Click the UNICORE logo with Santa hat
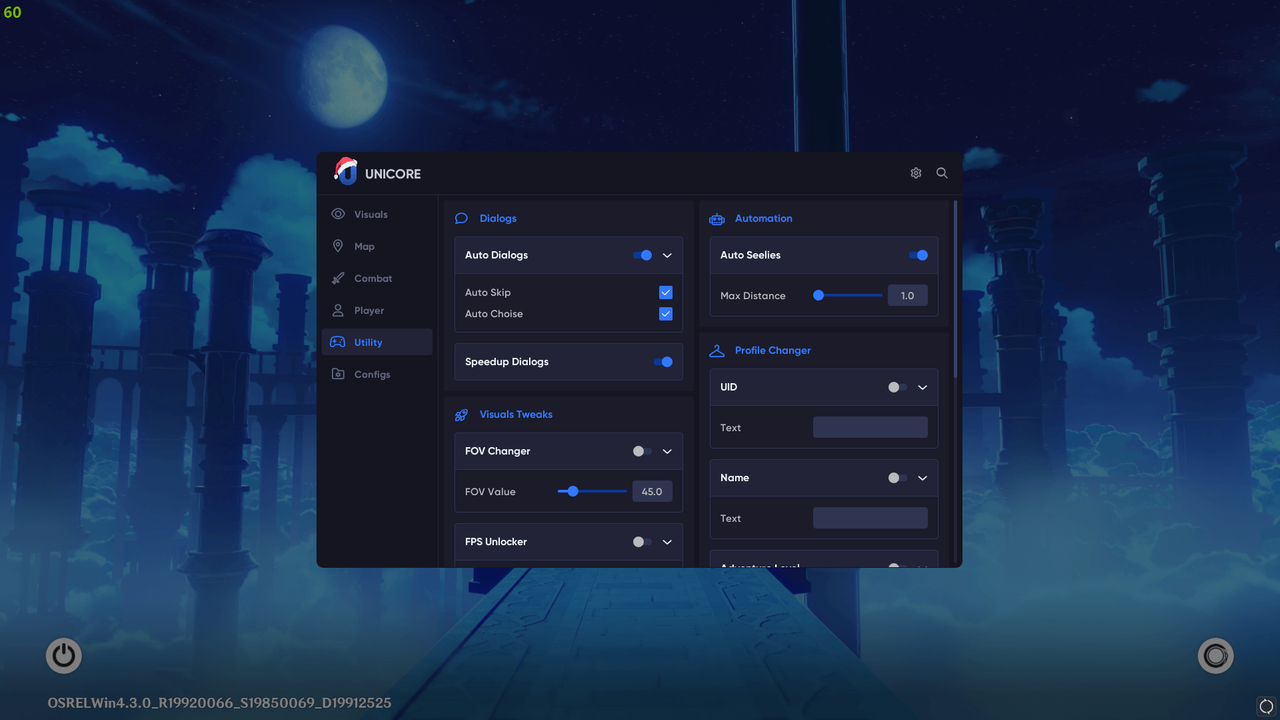The width and height of the screenshot is (1280, 720). (346, 172)
